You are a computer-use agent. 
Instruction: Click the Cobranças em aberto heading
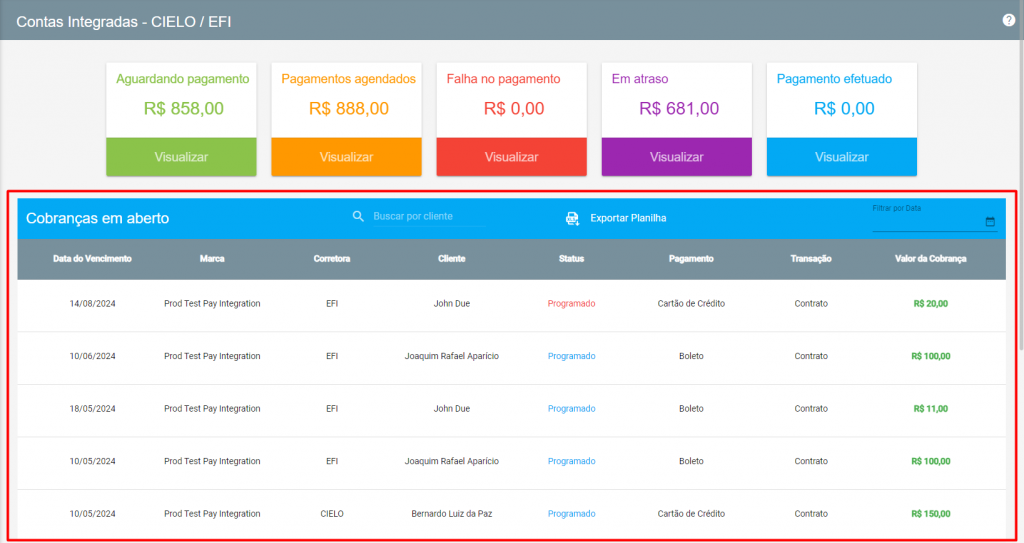point(97,218)
